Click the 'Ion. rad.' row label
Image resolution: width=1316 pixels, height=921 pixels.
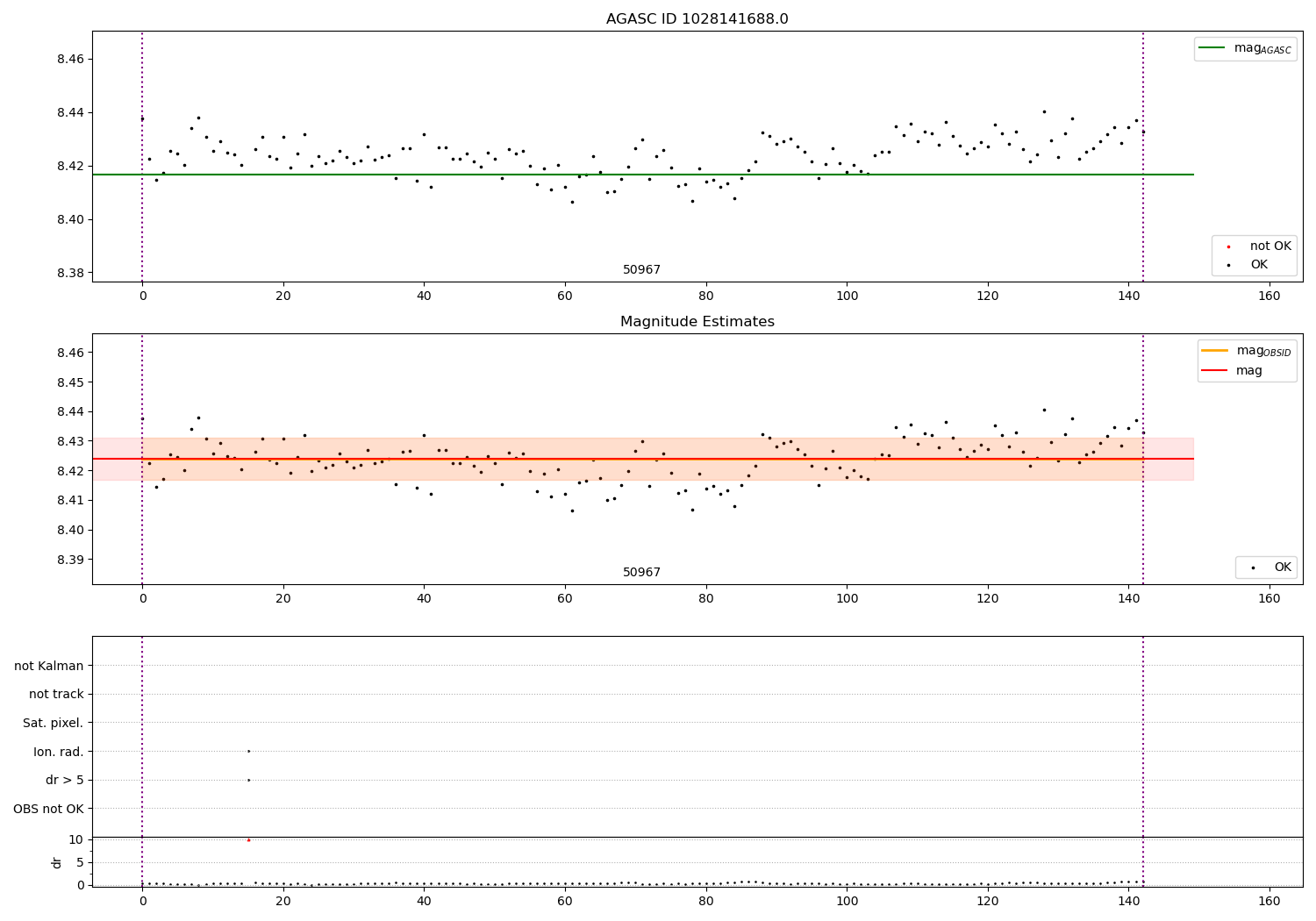coord(59,752)
